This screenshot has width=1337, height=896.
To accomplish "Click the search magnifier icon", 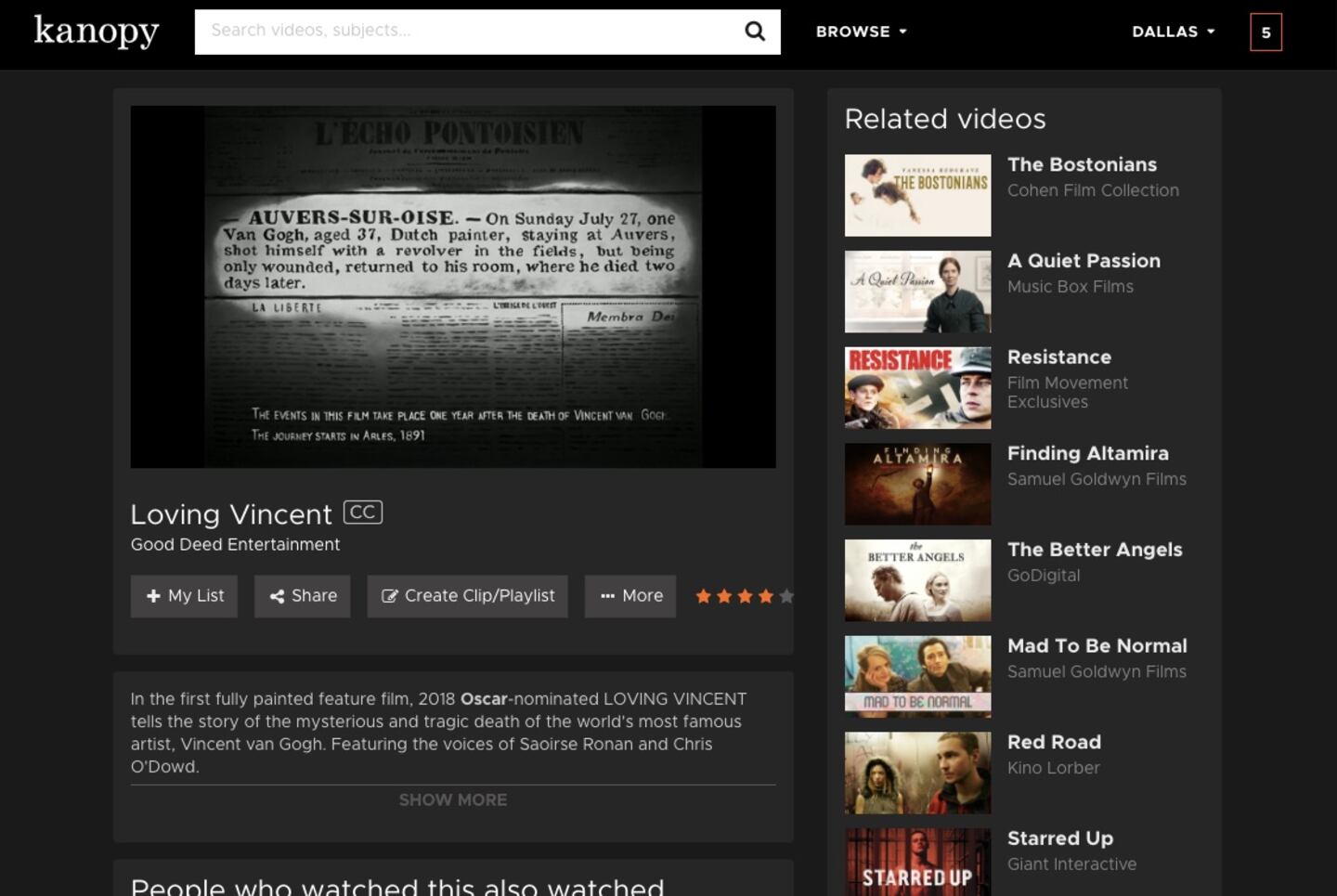I will (755, 32).
